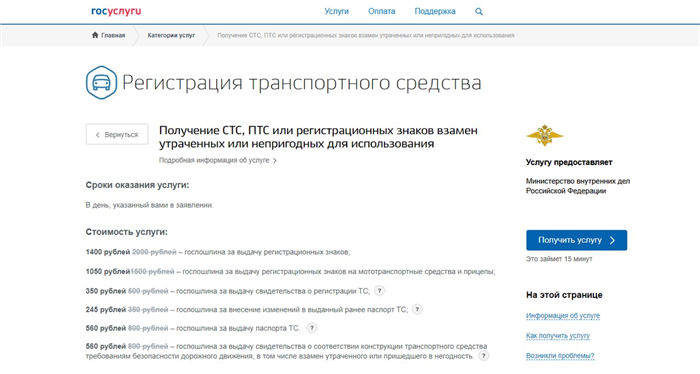Click the 245 рублей fee text
This screenshot has height=374, width=700.
click(246, 309)
